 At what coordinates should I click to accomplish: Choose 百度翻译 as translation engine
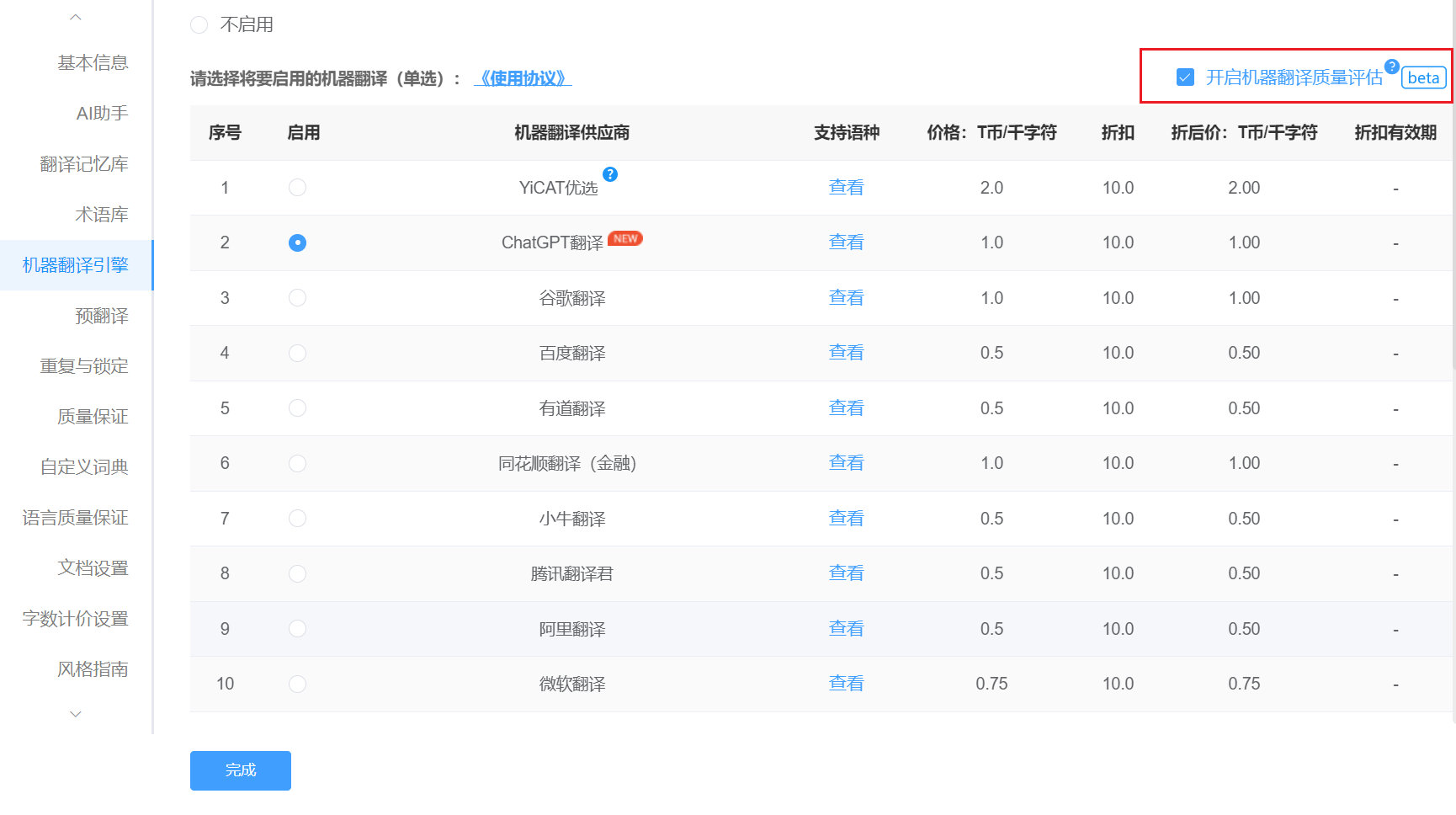point(297,353)
